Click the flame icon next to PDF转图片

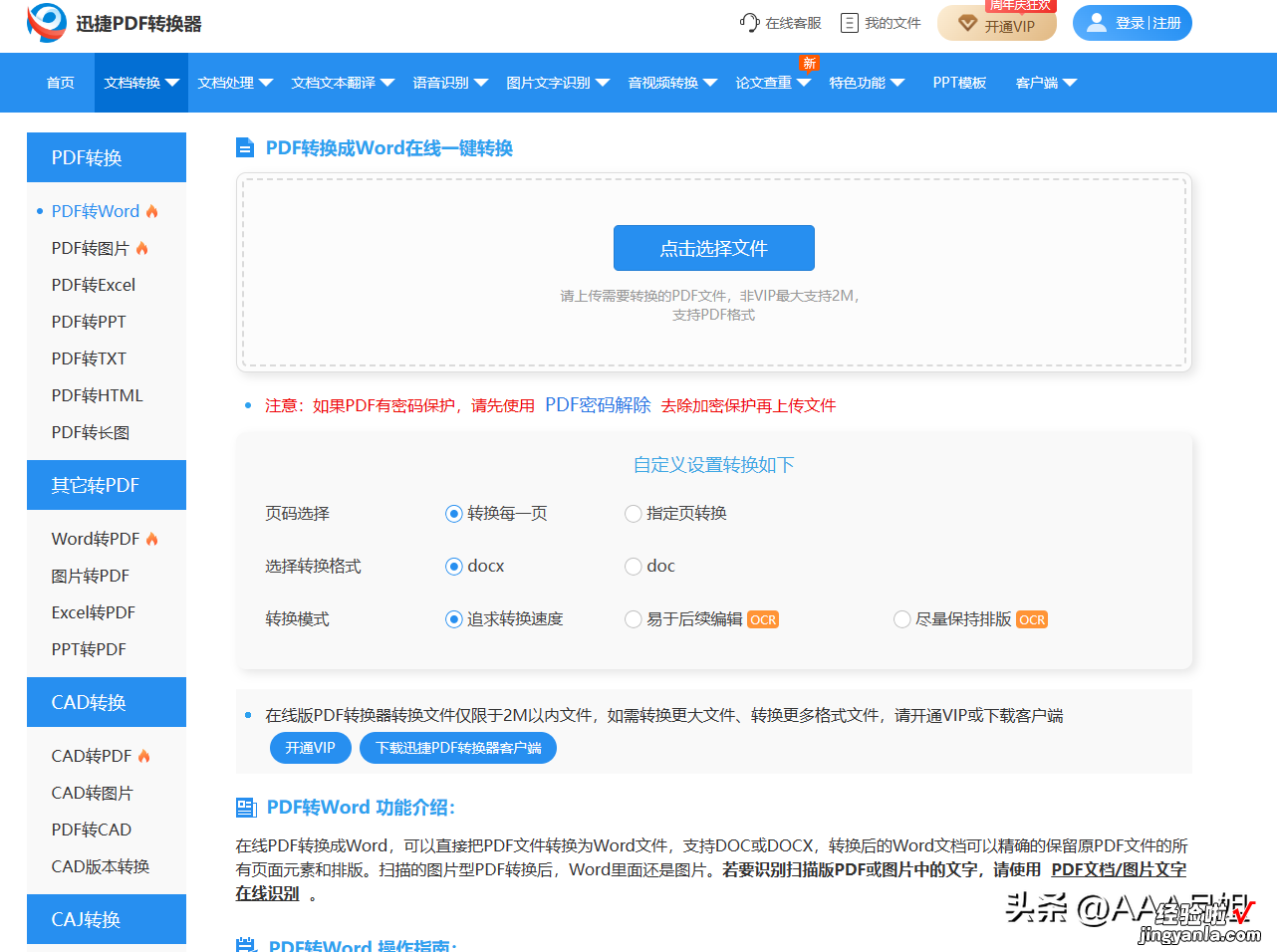(x=142, y=248)
